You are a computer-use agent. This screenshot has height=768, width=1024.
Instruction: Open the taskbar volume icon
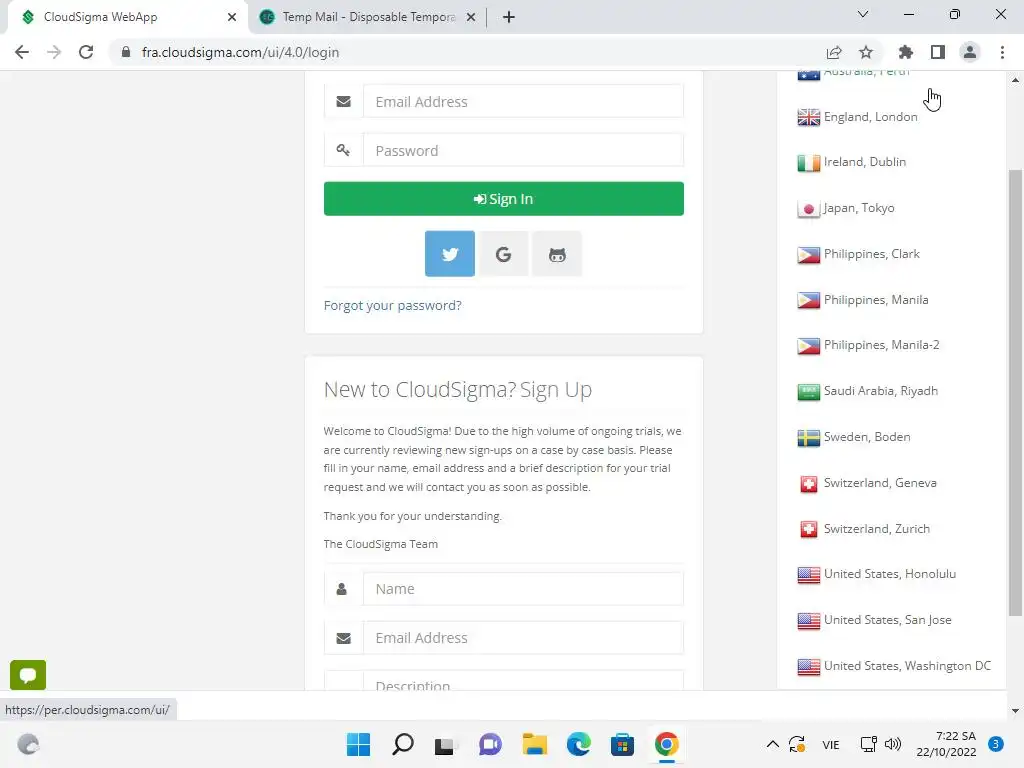pos(893,744)
